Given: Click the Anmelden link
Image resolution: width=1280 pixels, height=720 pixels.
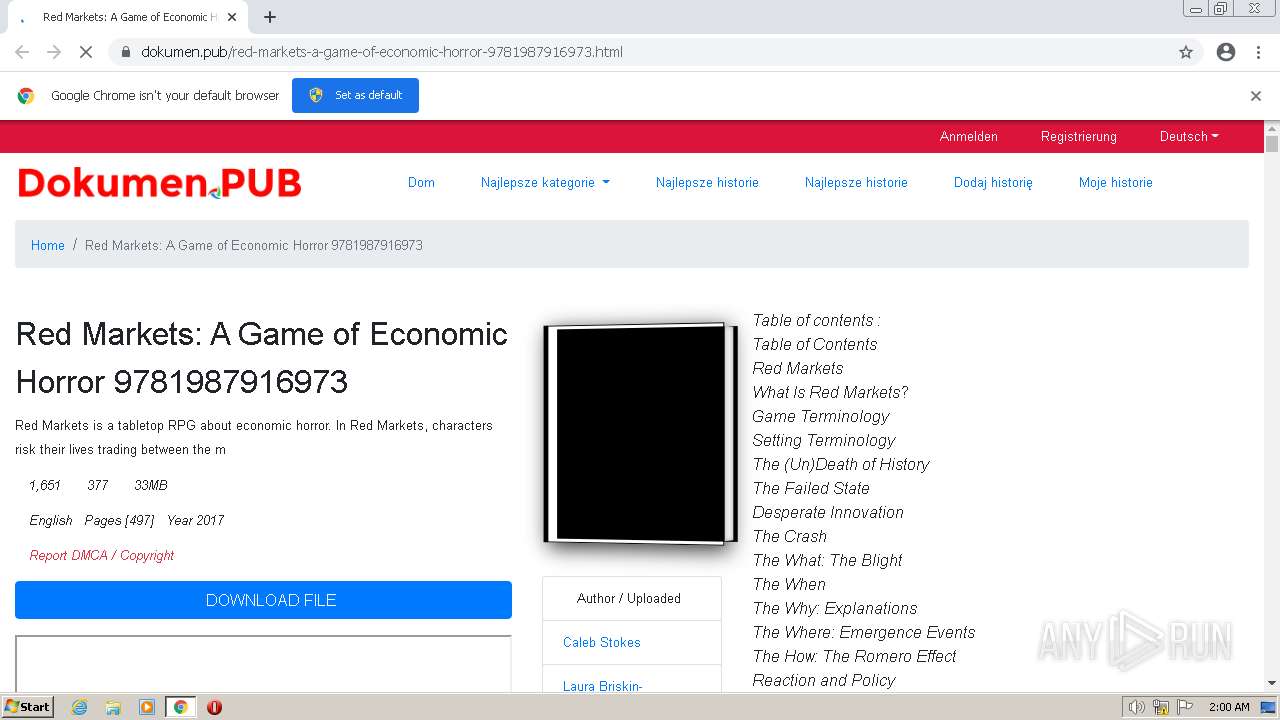Looking at the screenshot, I should 968,137.
